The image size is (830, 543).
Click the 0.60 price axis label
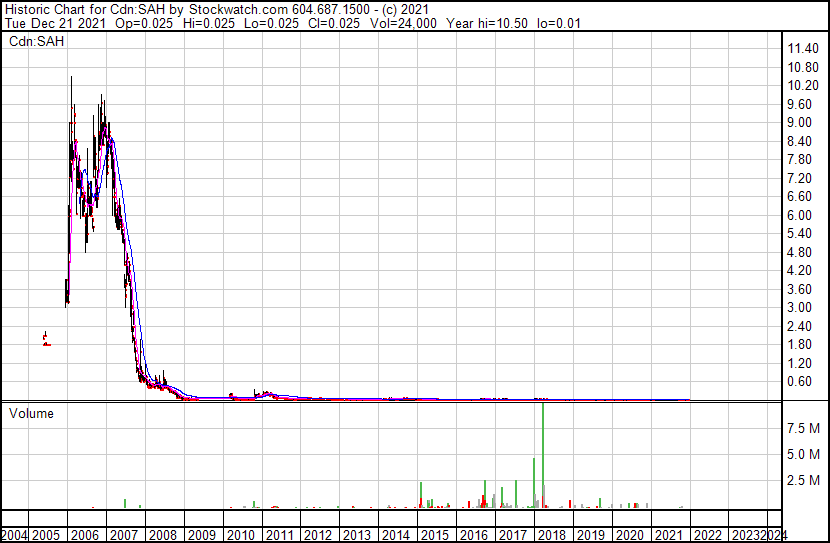(x=799, y=381)
